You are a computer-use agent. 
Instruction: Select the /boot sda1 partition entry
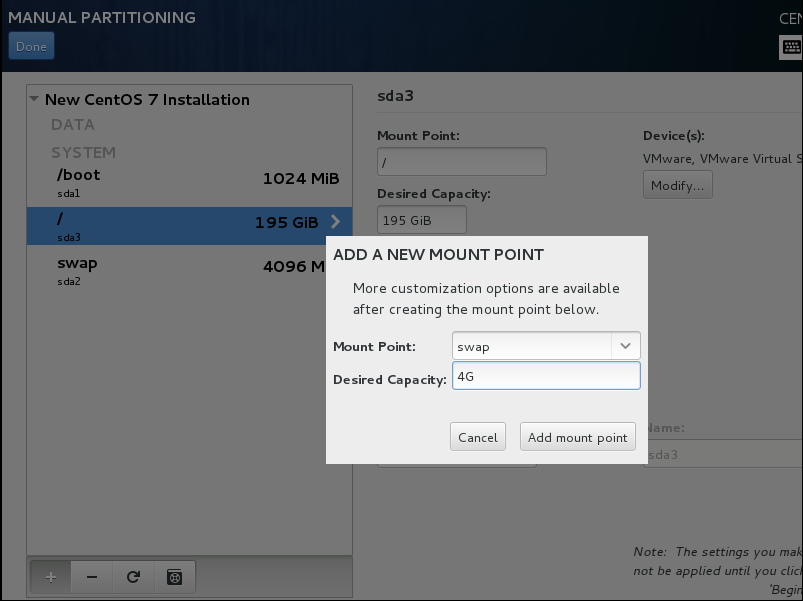coord(190,180)
